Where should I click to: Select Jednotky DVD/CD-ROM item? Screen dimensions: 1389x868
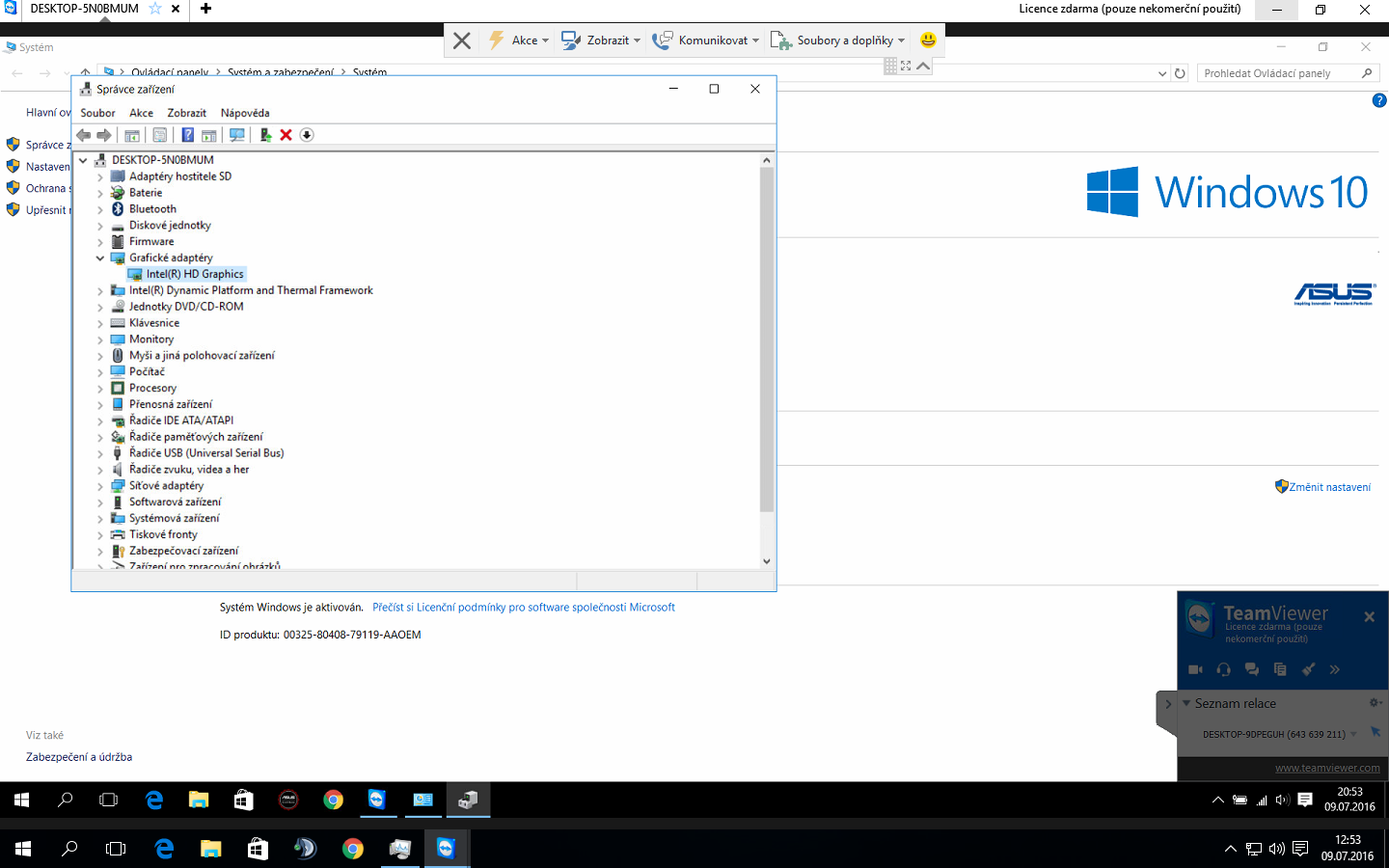(x=186, y=307)
